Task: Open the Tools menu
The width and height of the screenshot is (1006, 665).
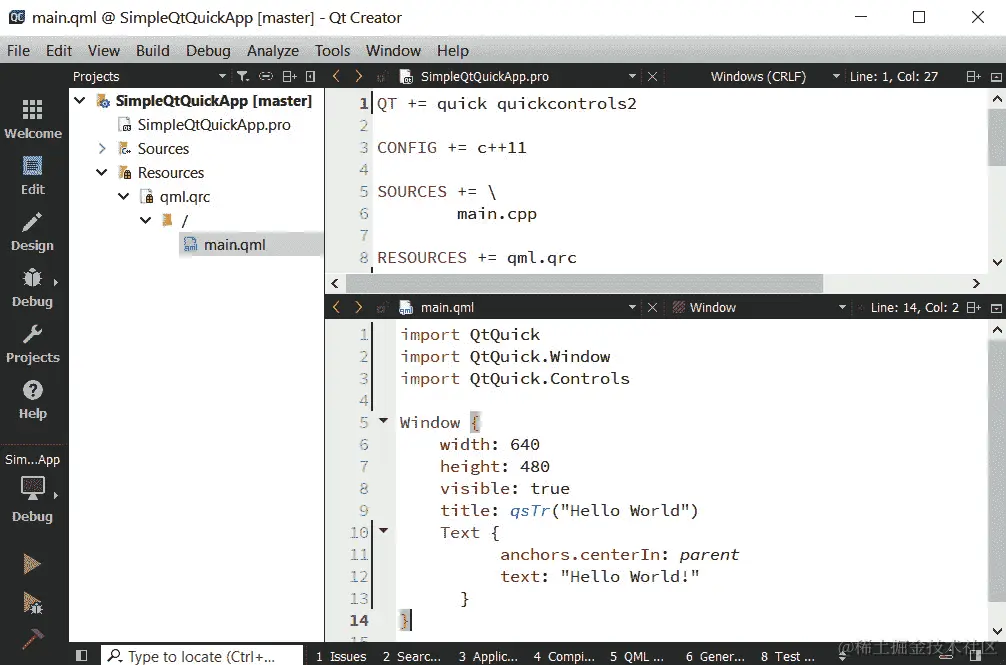Action: coord(332,51)
